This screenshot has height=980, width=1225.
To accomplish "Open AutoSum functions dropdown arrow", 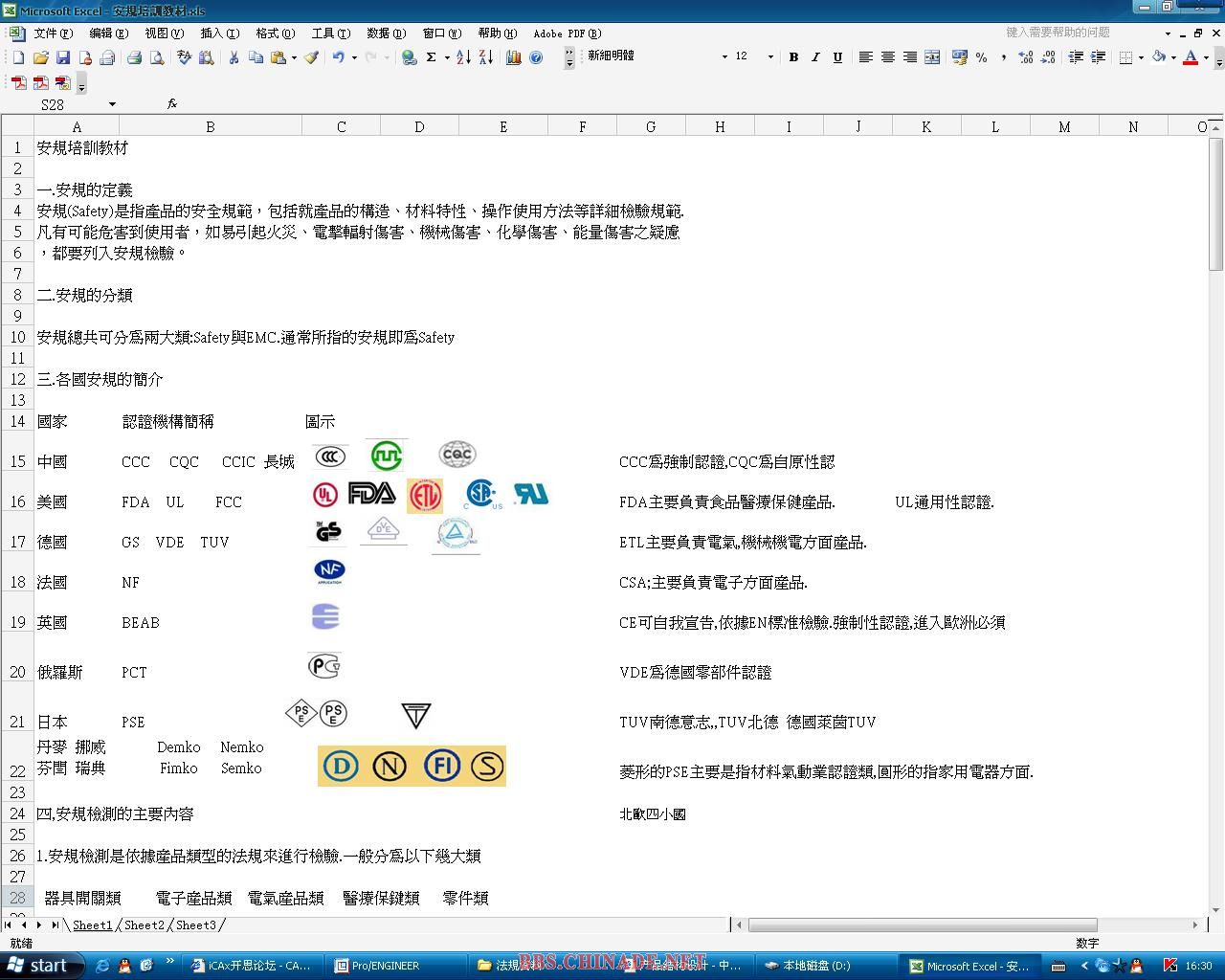I will (447, 57).
